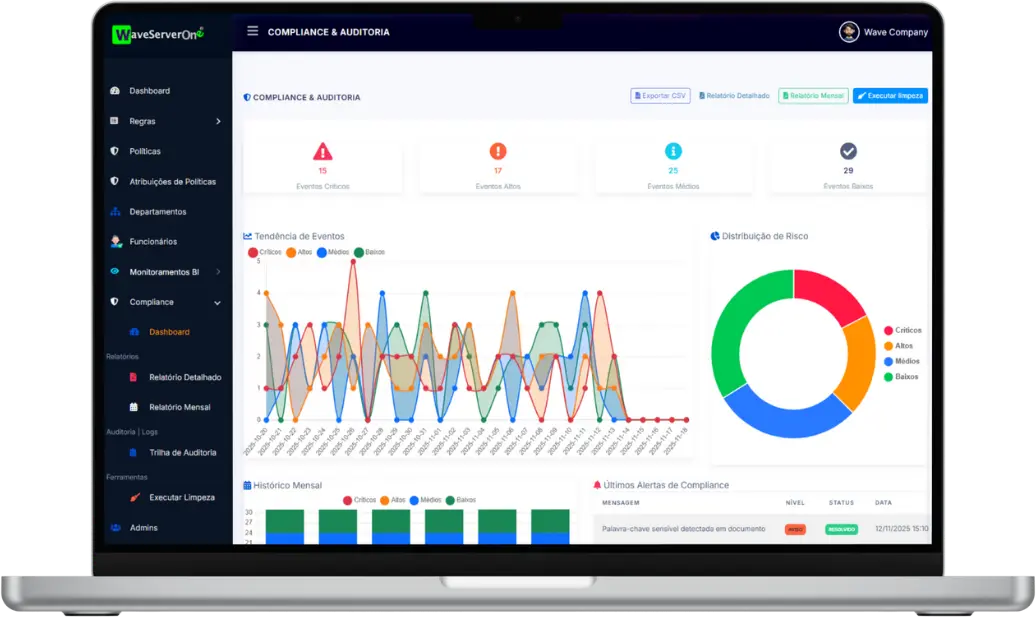
Task: Click the Exportar CSV button
Action: point(660,96)
